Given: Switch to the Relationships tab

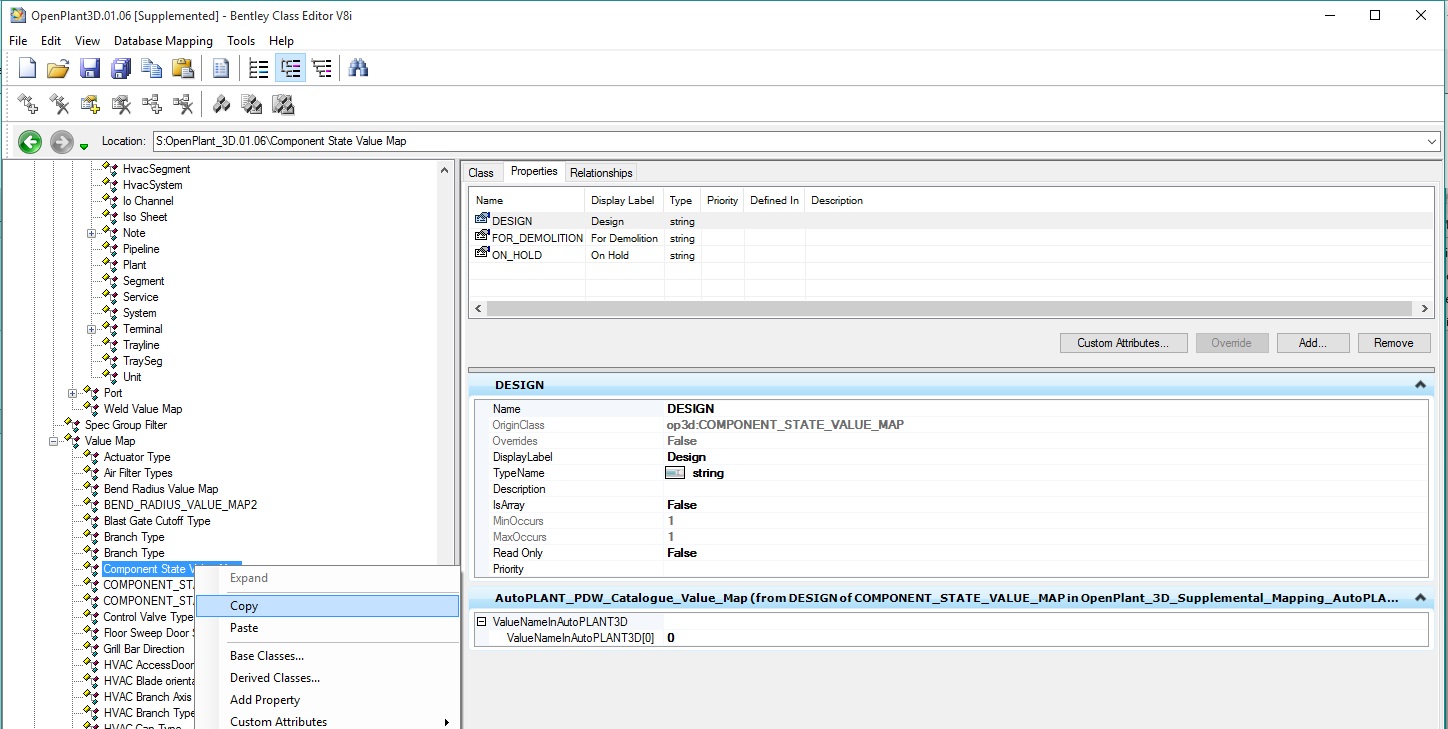Looking at the screenshot, I should coord(601,173).
